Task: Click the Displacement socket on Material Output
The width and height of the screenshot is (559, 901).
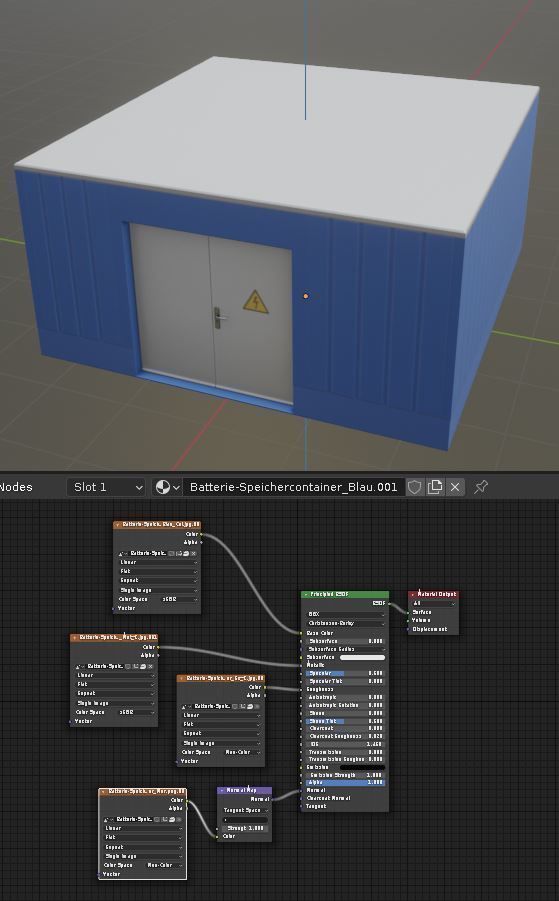Action: pos(408,629)
